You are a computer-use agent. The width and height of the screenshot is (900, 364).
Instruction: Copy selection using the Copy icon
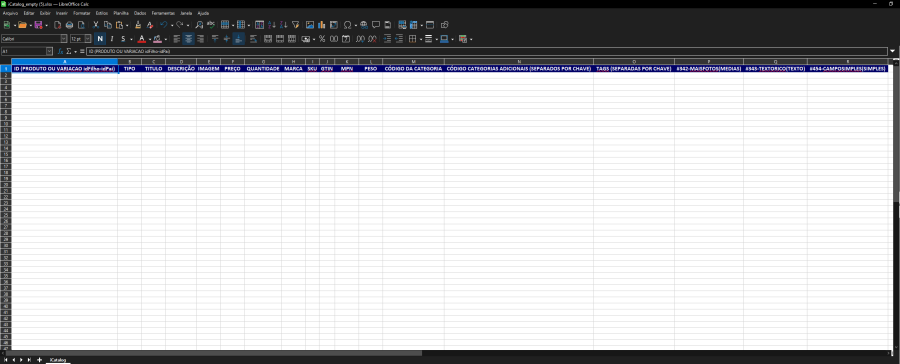(107, 25)
